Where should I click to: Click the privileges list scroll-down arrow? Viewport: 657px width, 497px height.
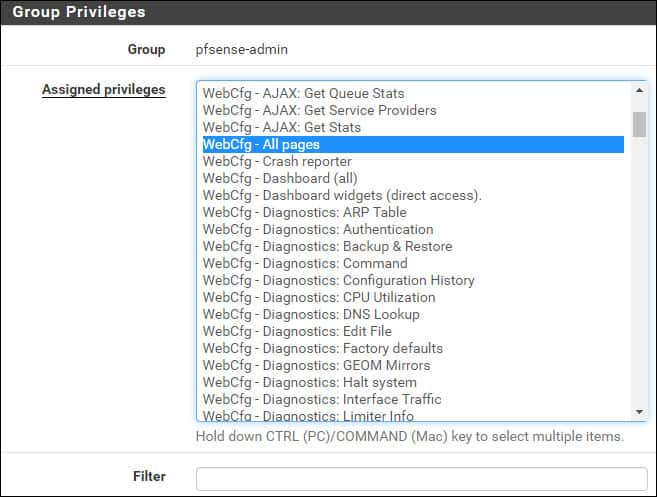[639, 411]
